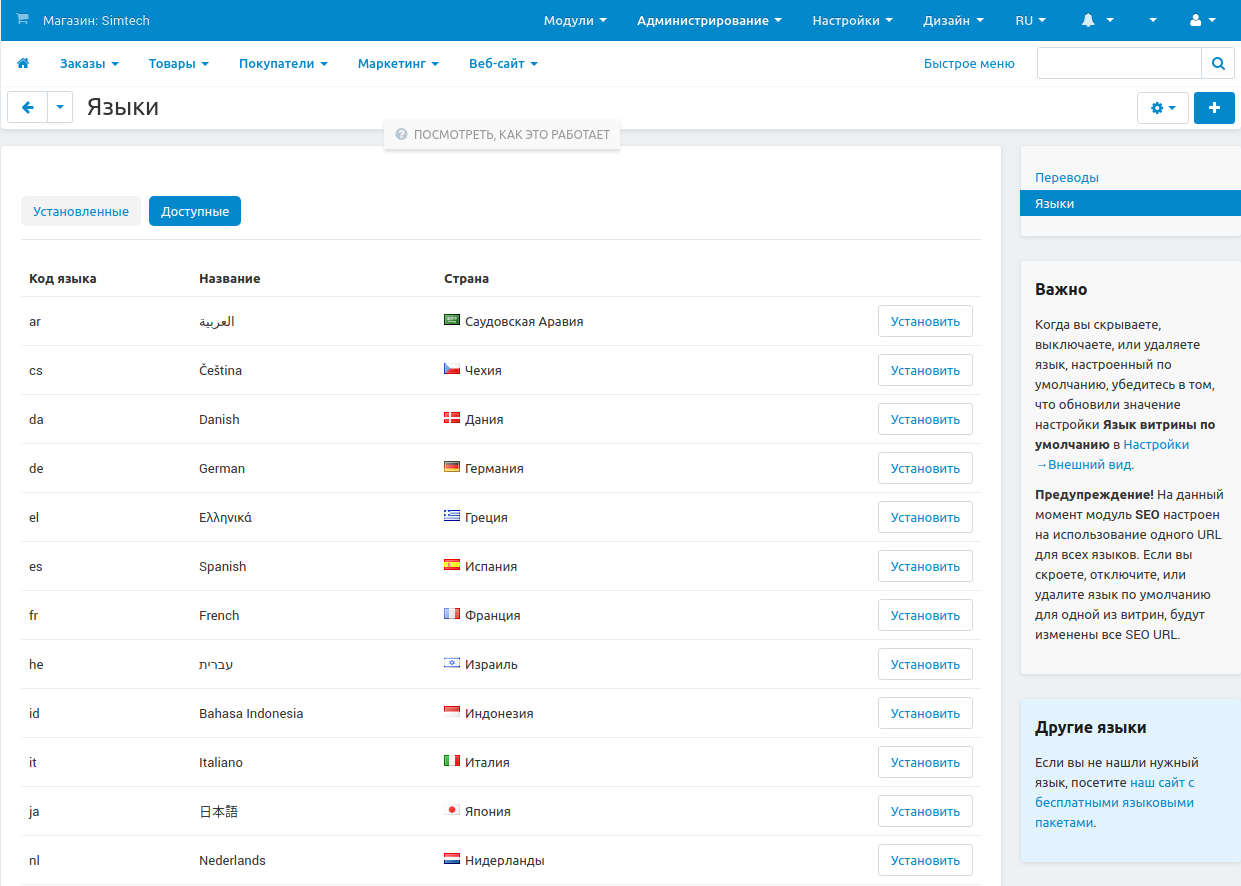Expand the dropdown next to back arrow
Image resolution: width=1241 pixels, height=886 pixels.
pyautogui.click(x=60, y=108)
